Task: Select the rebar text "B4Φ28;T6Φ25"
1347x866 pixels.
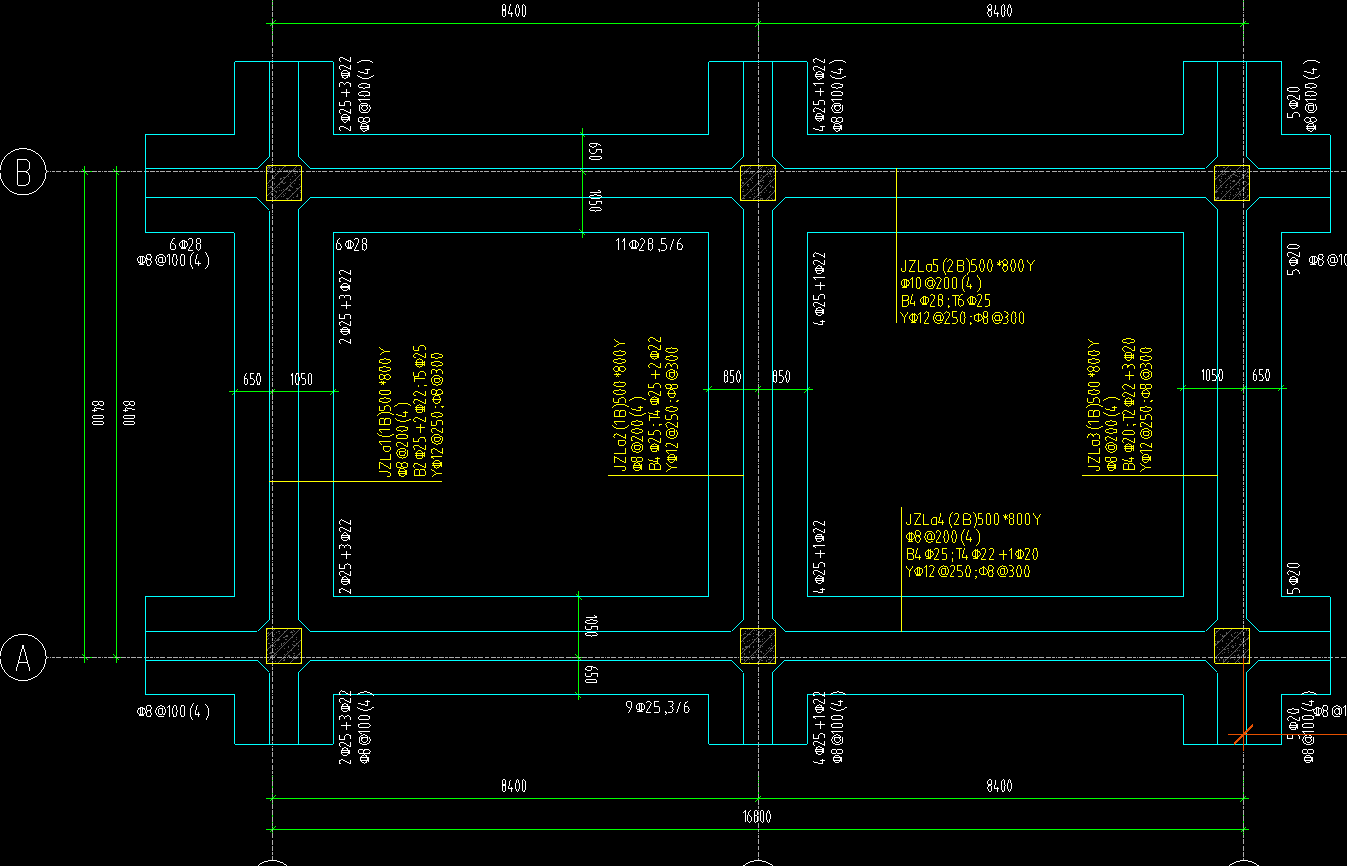Action: [x=946, y=301]
